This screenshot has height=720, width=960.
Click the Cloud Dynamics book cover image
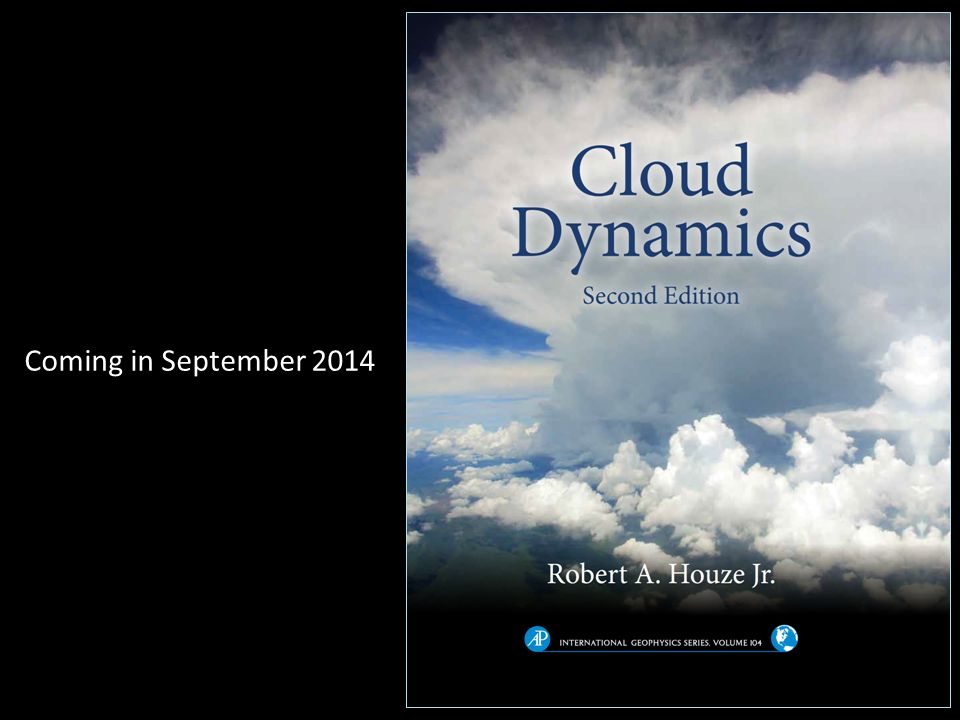pyautogui.click(x=678, y=360)
